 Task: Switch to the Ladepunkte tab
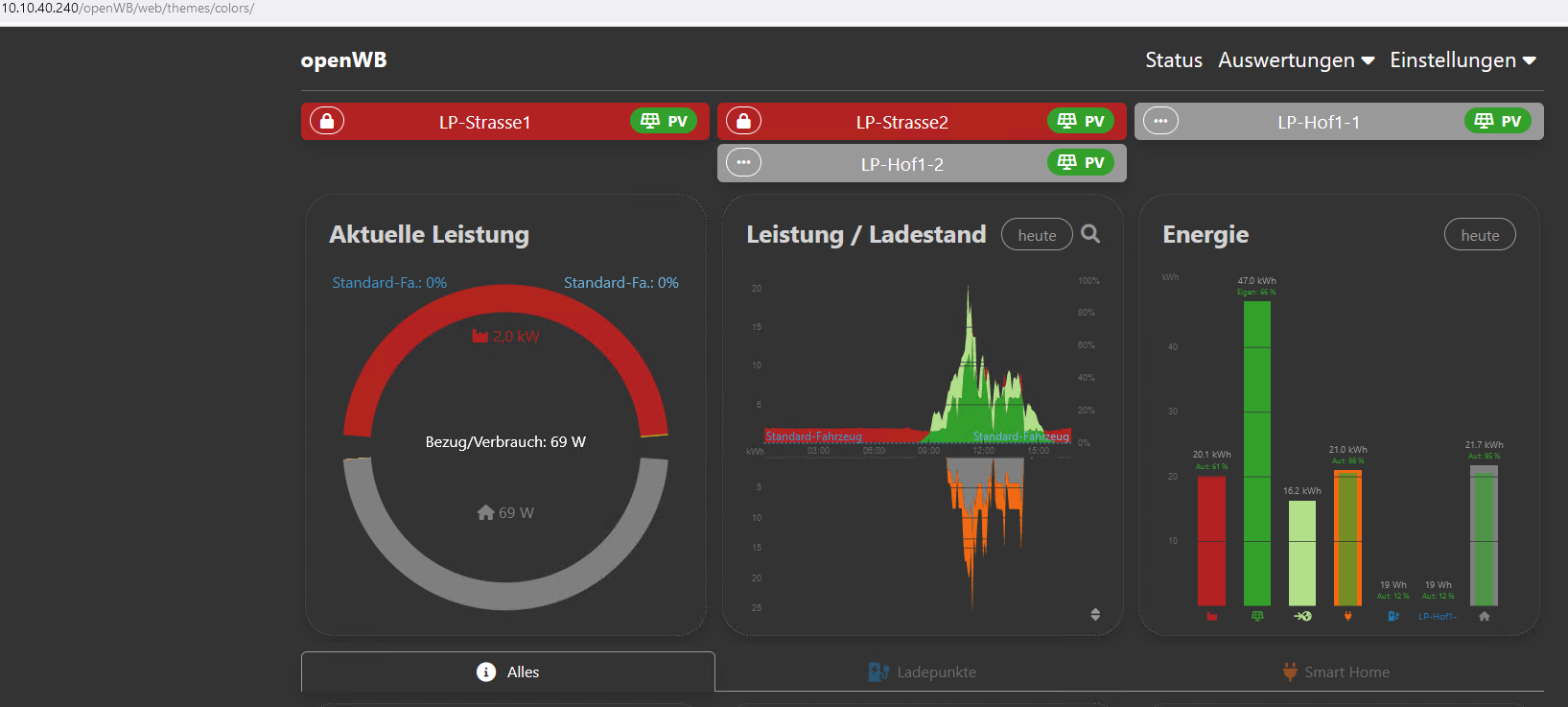pos(923,672)
